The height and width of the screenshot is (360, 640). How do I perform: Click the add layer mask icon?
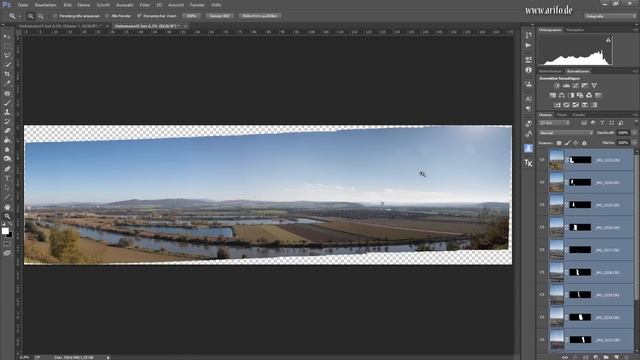click(585, 357)
